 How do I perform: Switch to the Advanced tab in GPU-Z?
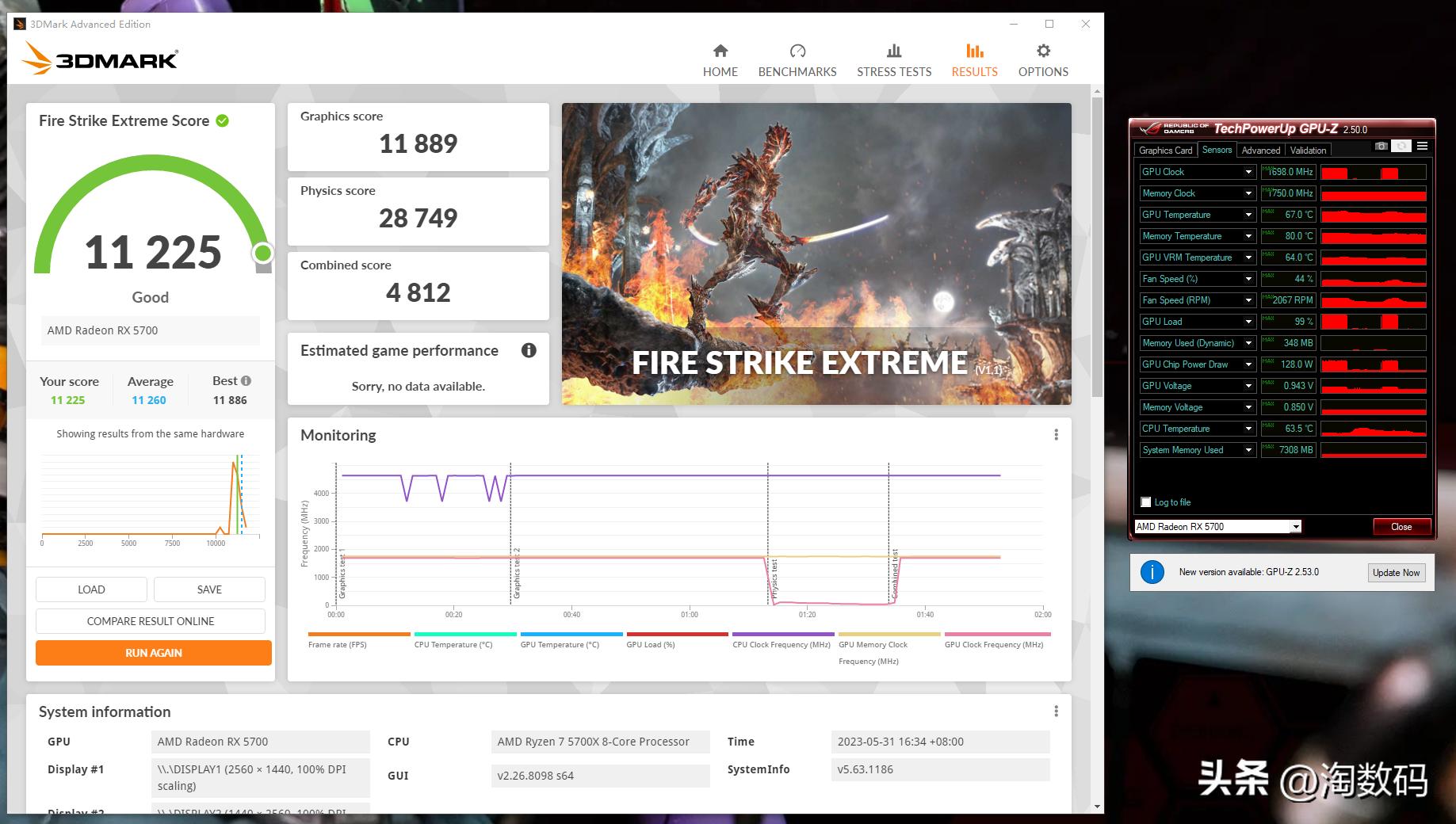pyautogui.click(x=1260, y=151)
